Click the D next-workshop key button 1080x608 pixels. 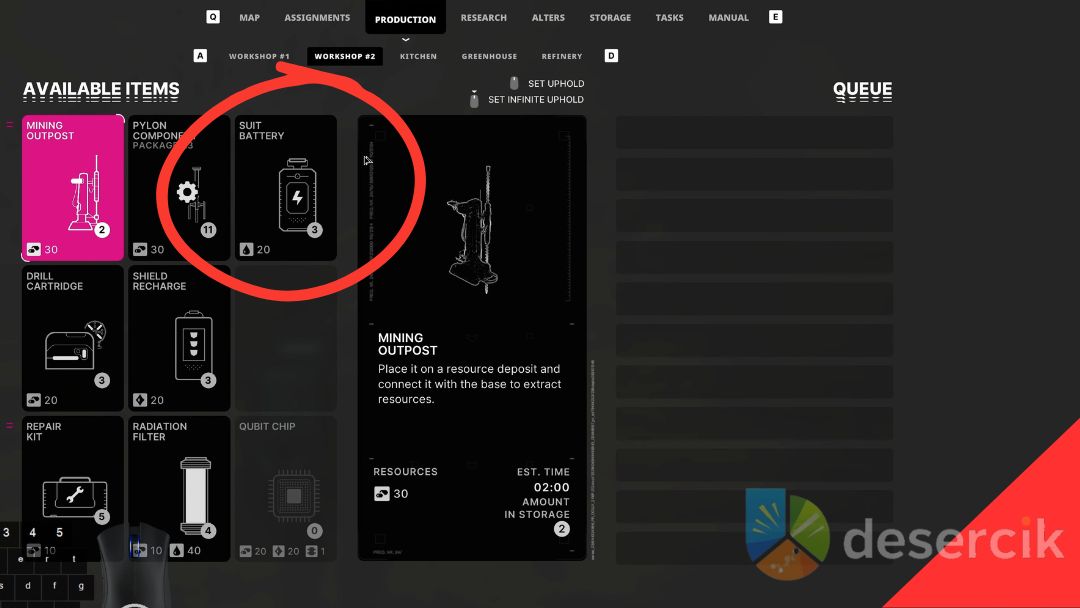click(x=611, y=56)
